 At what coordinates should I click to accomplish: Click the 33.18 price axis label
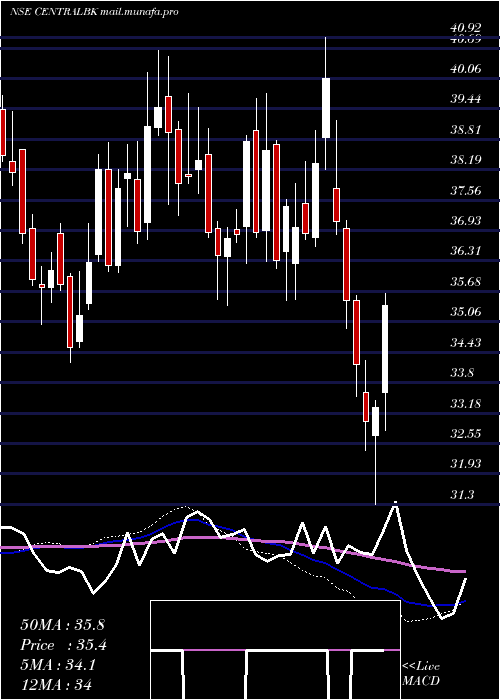coord(467,404)
